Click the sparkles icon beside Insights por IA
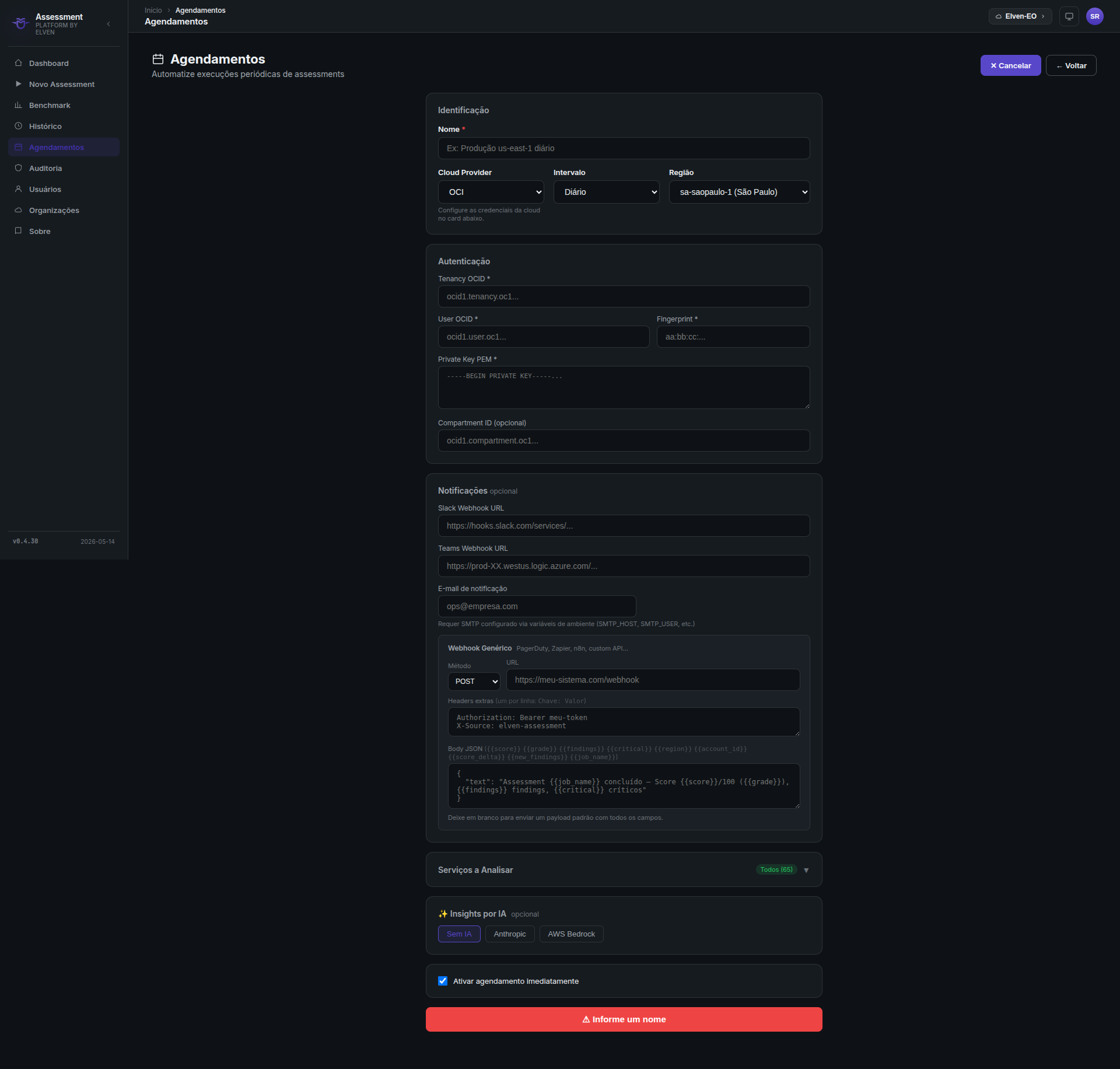The image size is (1120, 1069). [x=443, y=914]
